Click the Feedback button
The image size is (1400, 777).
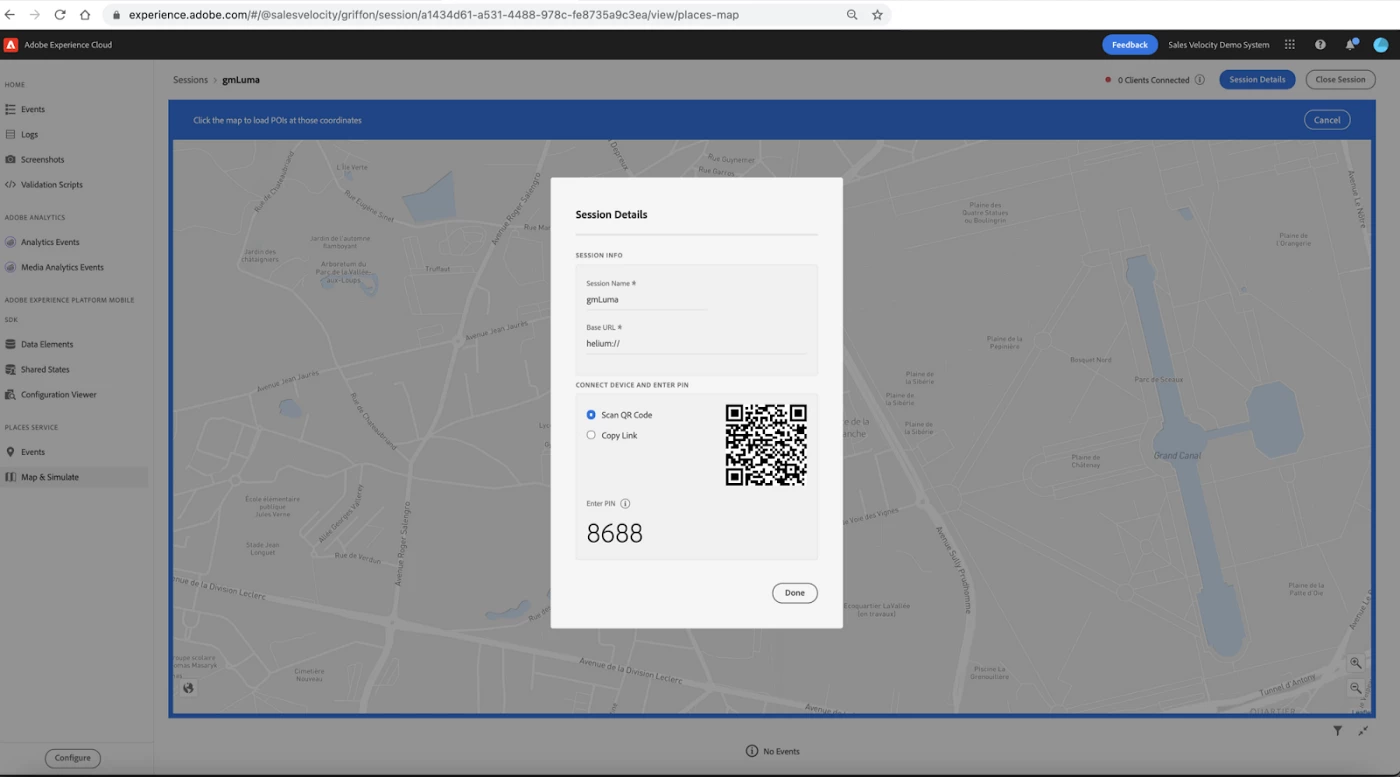1130,45
